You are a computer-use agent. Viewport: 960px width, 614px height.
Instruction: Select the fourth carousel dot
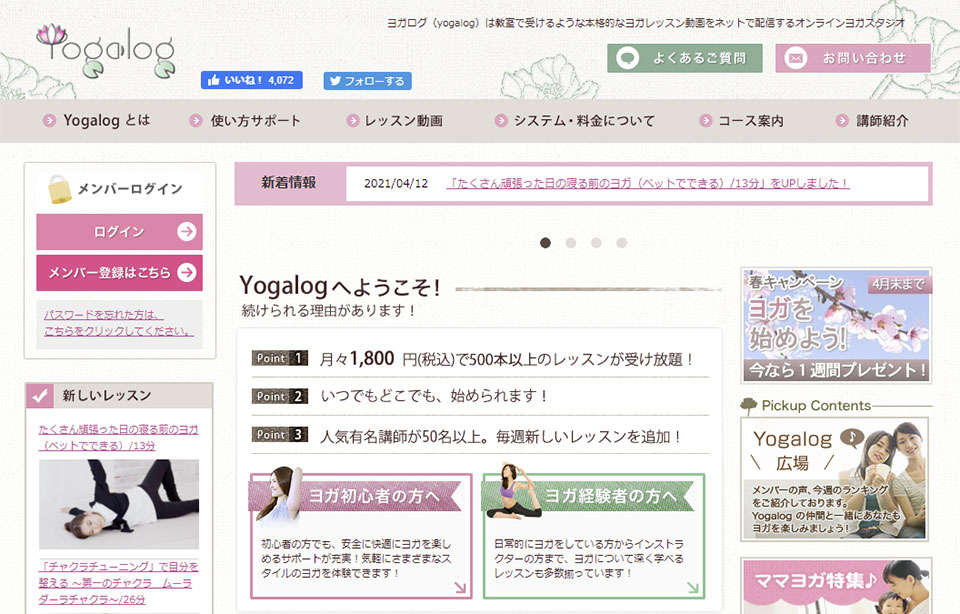[621, 243]
